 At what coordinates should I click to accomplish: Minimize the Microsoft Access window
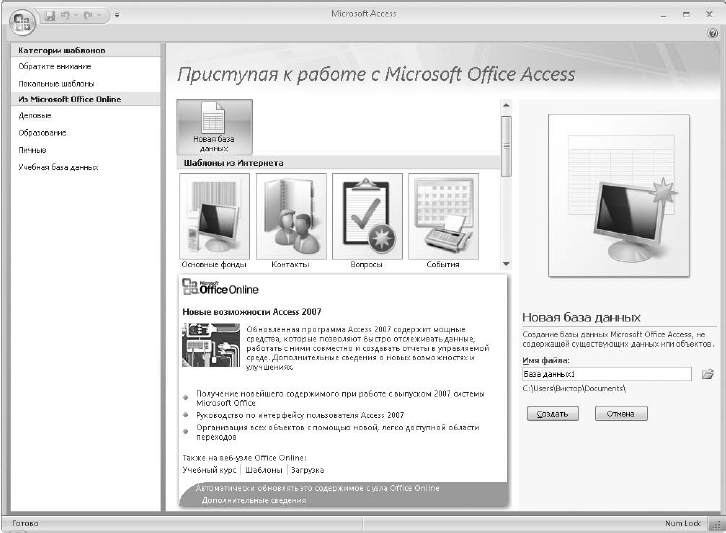click(664, 15)
